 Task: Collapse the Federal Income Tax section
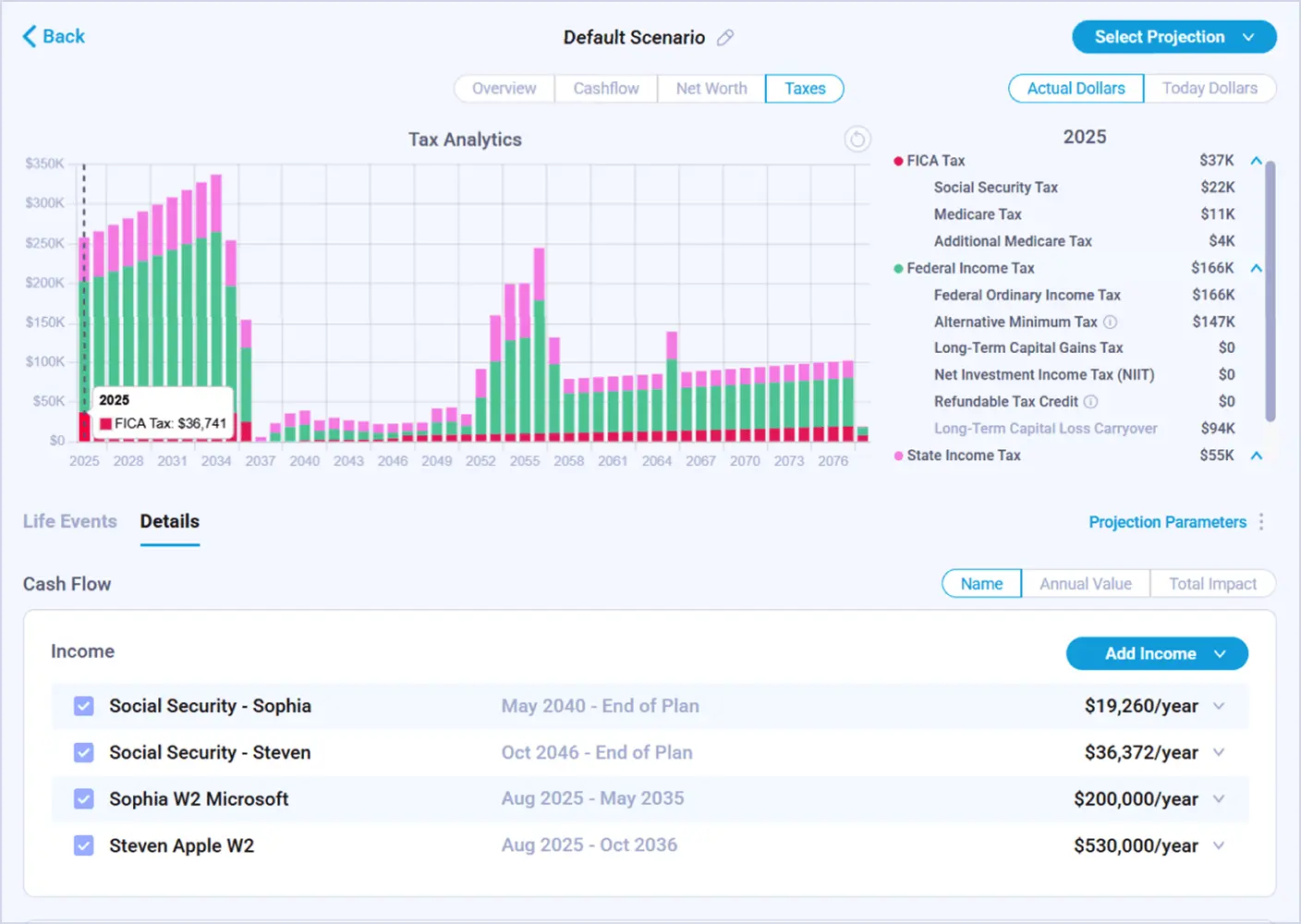[x=1257, y=268]
